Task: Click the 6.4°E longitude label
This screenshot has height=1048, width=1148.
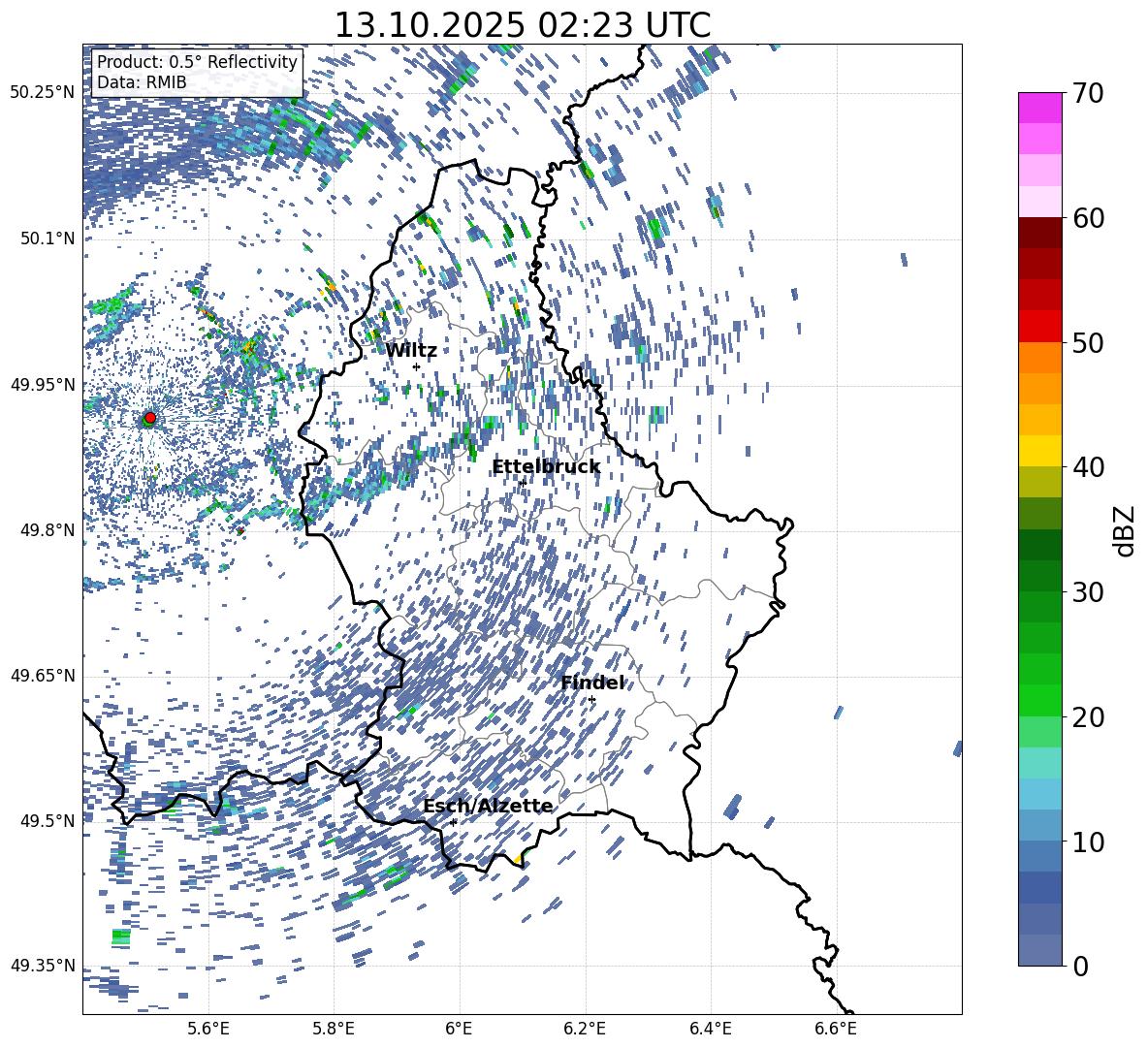Action: pyautogui.click(x=710, y=1029)
